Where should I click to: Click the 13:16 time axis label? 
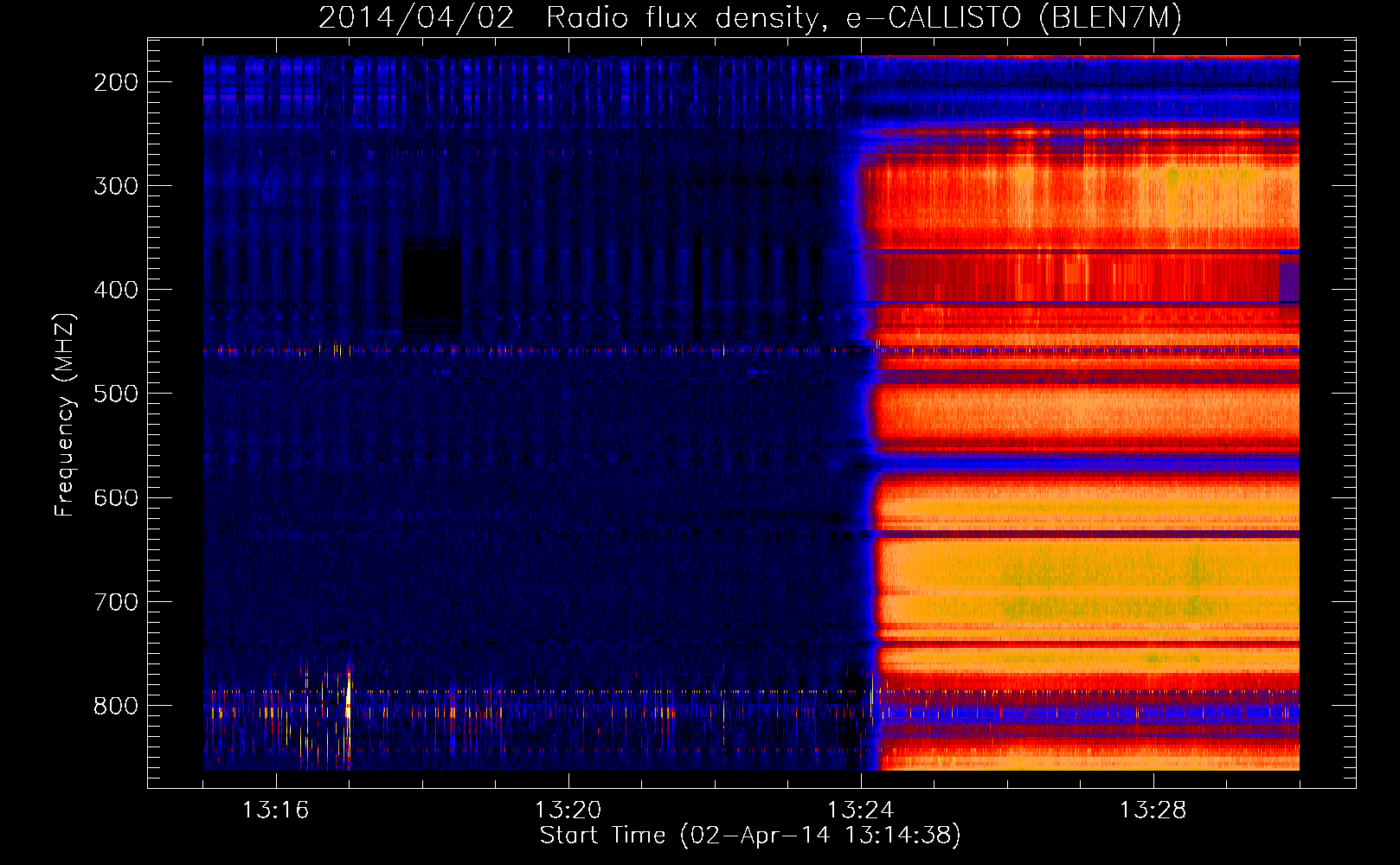276,811
